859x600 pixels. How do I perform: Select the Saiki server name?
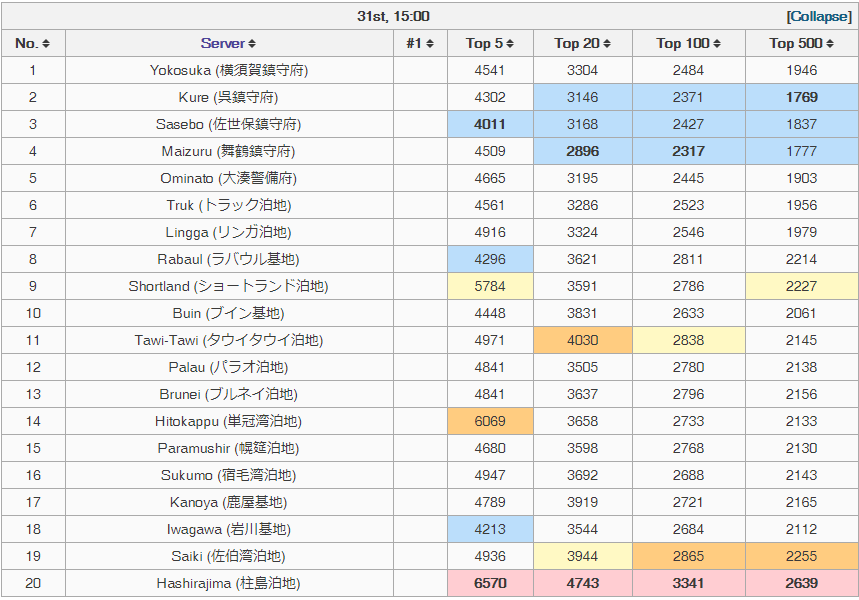pos(228,556)
